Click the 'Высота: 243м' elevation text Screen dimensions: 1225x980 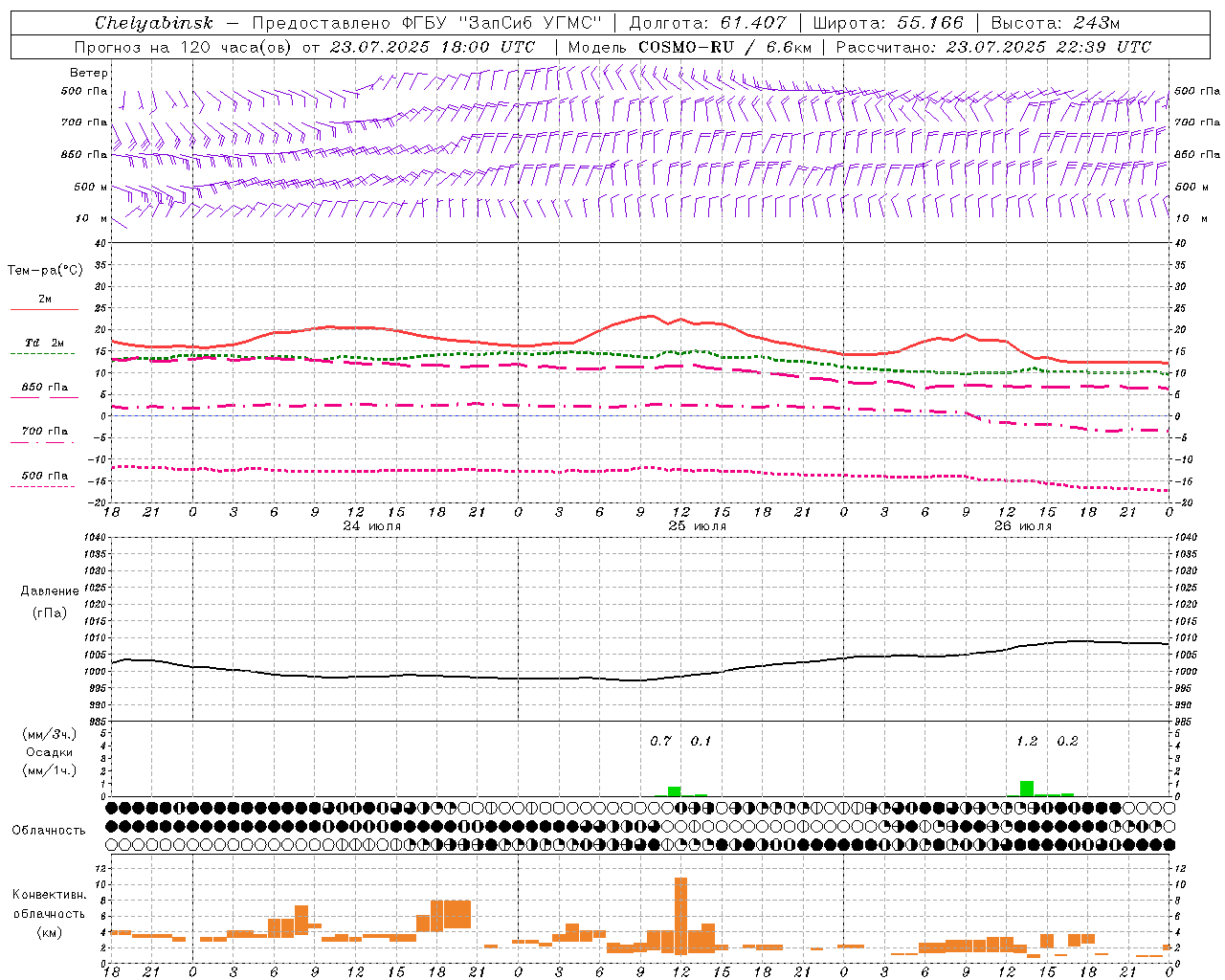tap(1055, 23)
